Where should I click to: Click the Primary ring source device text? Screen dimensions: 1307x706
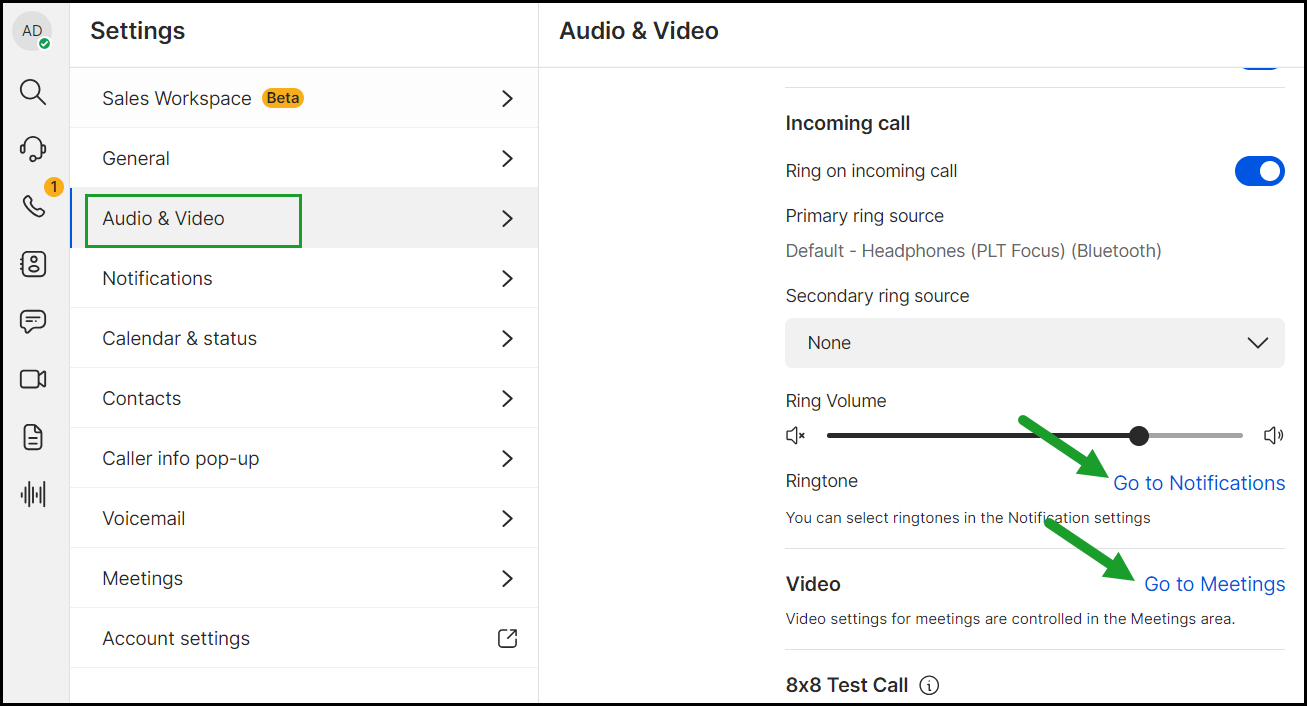973,251
